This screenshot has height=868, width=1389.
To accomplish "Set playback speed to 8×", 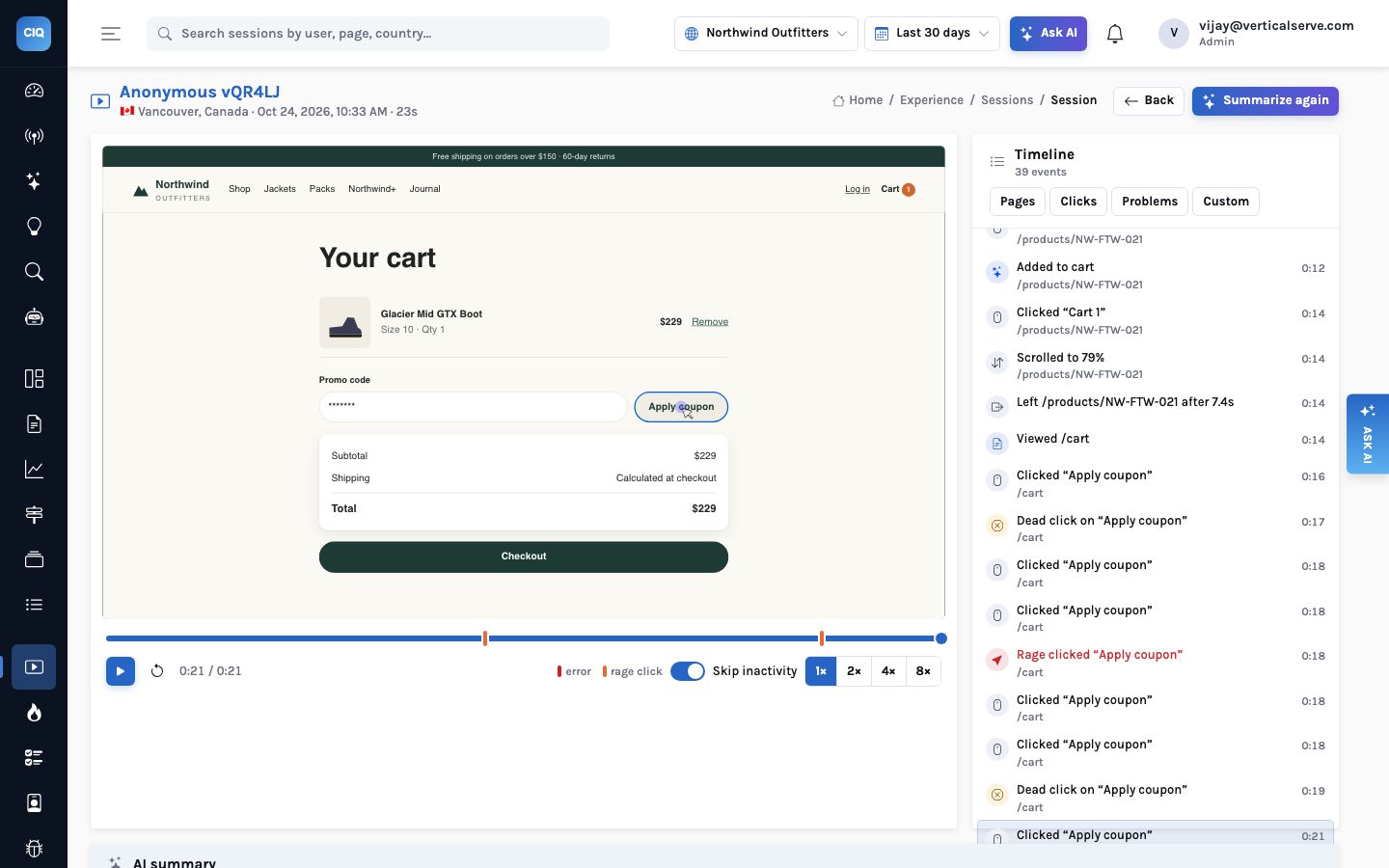I will tap(923, 671).
